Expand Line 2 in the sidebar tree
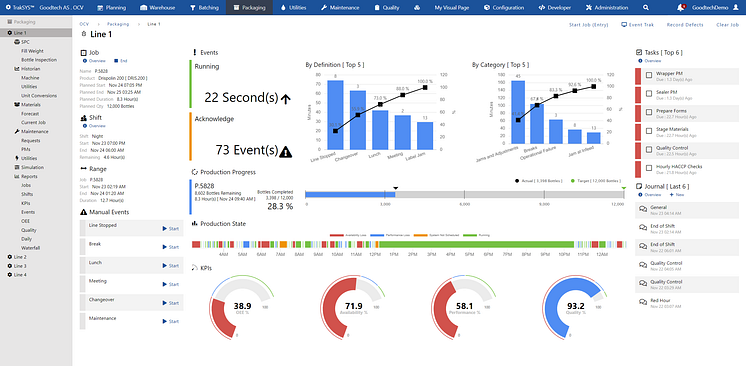746x366 pixels. 10,257
